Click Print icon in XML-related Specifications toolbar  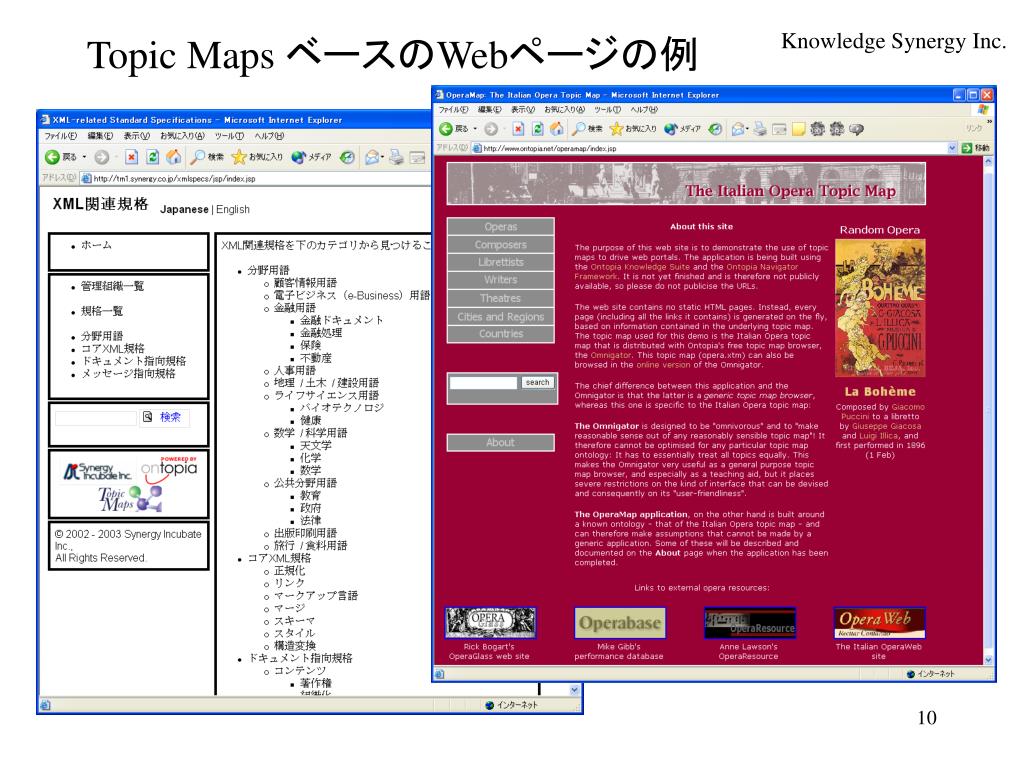tap(396, 157)
